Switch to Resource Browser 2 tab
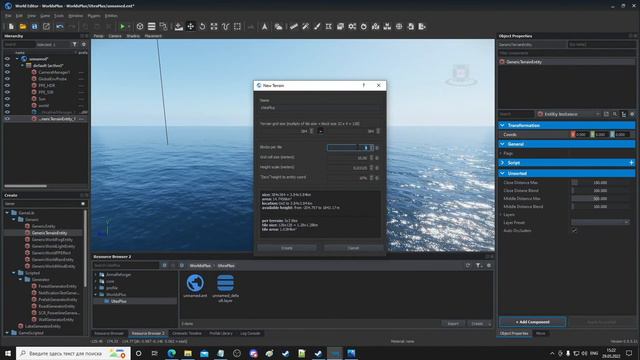The height and width of the screenshot is (360, 640). pyautogui.click(x=148, y=333)
